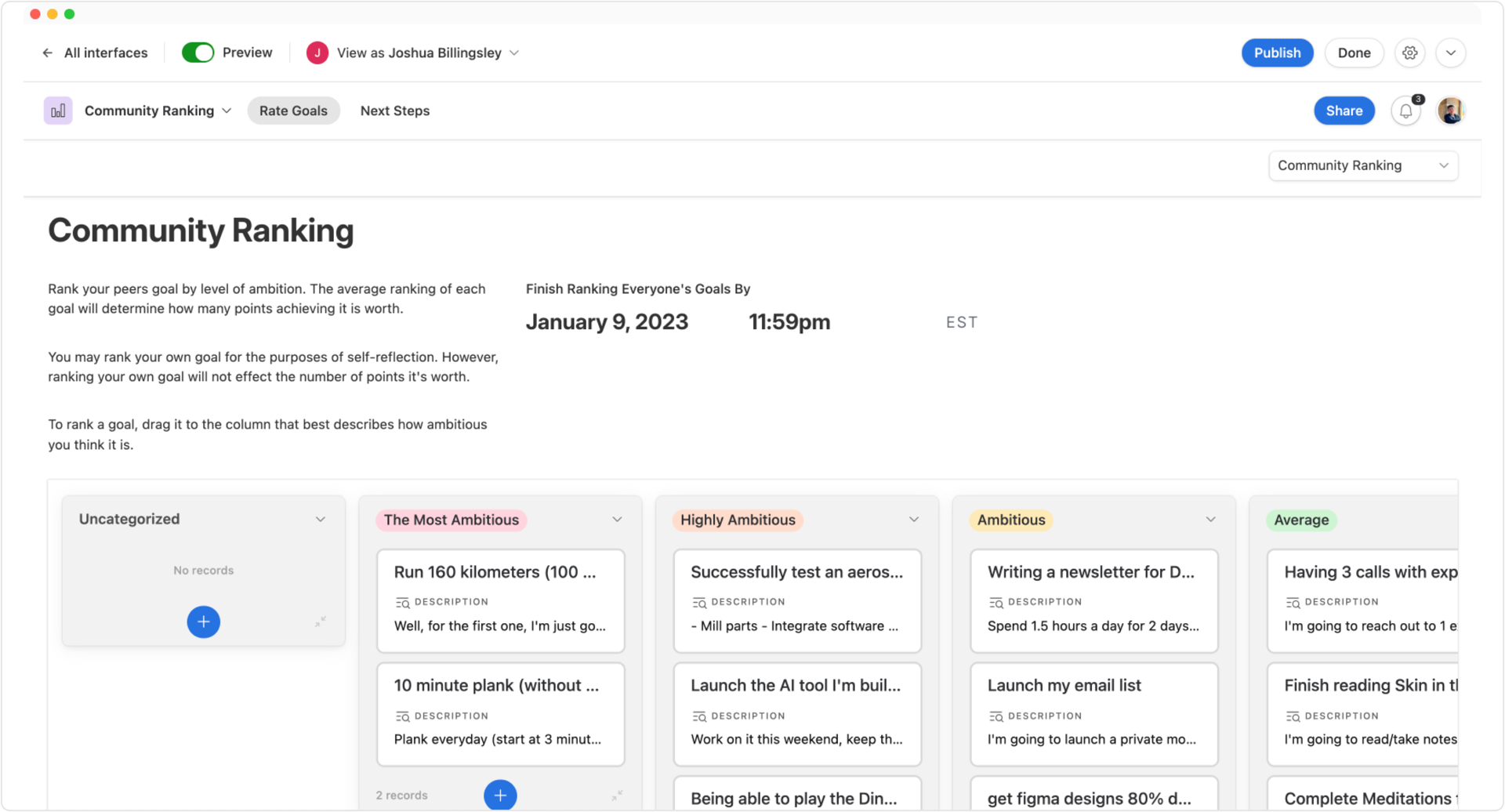The height and width of the screenshot is (812, 1505).
Task: Click description icon on Launch the AI tool card
Action: pyautogui.click(x=699, y=716)
